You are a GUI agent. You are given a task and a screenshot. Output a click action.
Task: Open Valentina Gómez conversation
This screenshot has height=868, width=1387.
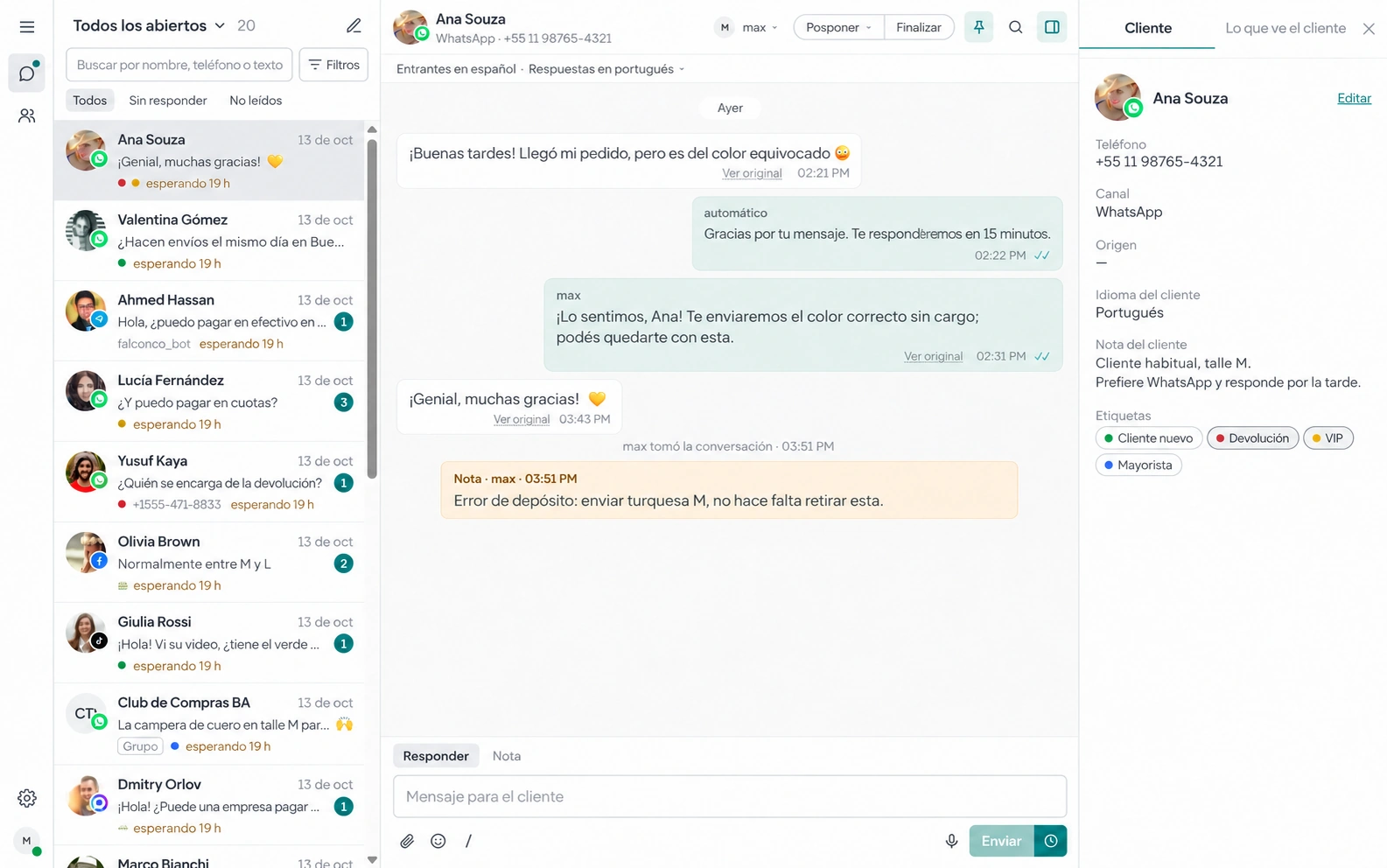[x=209, y=241]
